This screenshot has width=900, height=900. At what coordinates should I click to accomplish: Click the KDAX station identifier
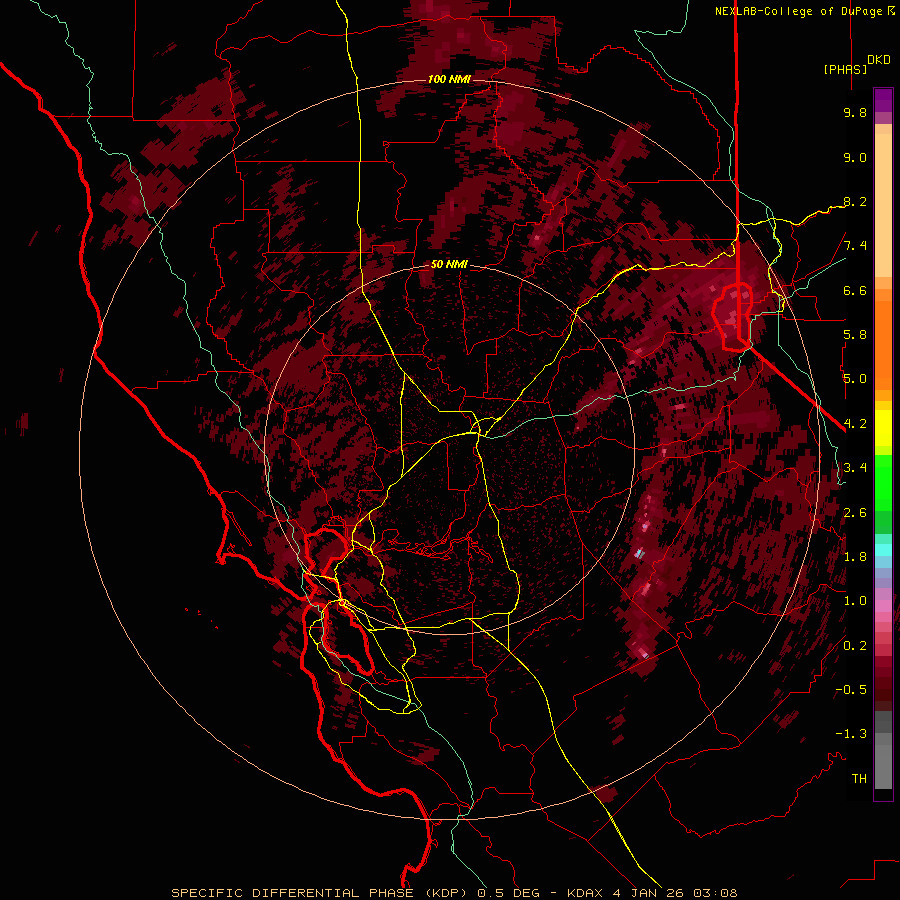pos(585,893)
